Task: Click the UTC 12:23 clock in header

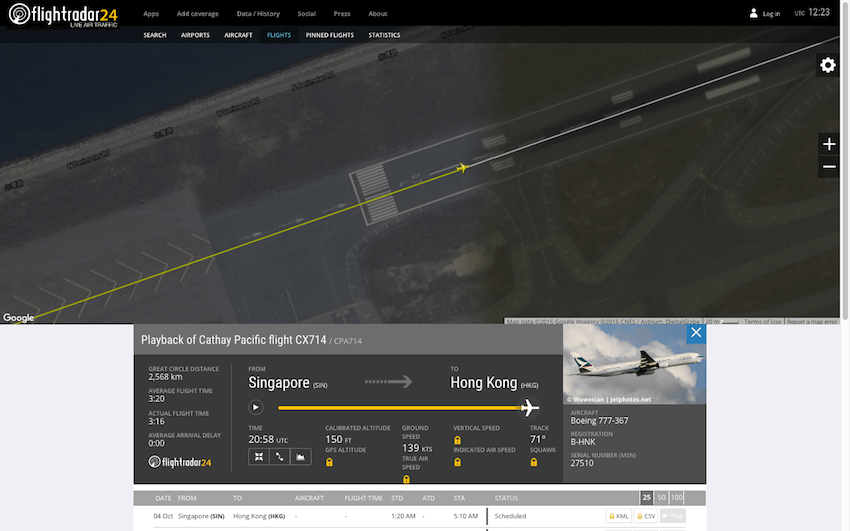Action: (x=812, y=12)
